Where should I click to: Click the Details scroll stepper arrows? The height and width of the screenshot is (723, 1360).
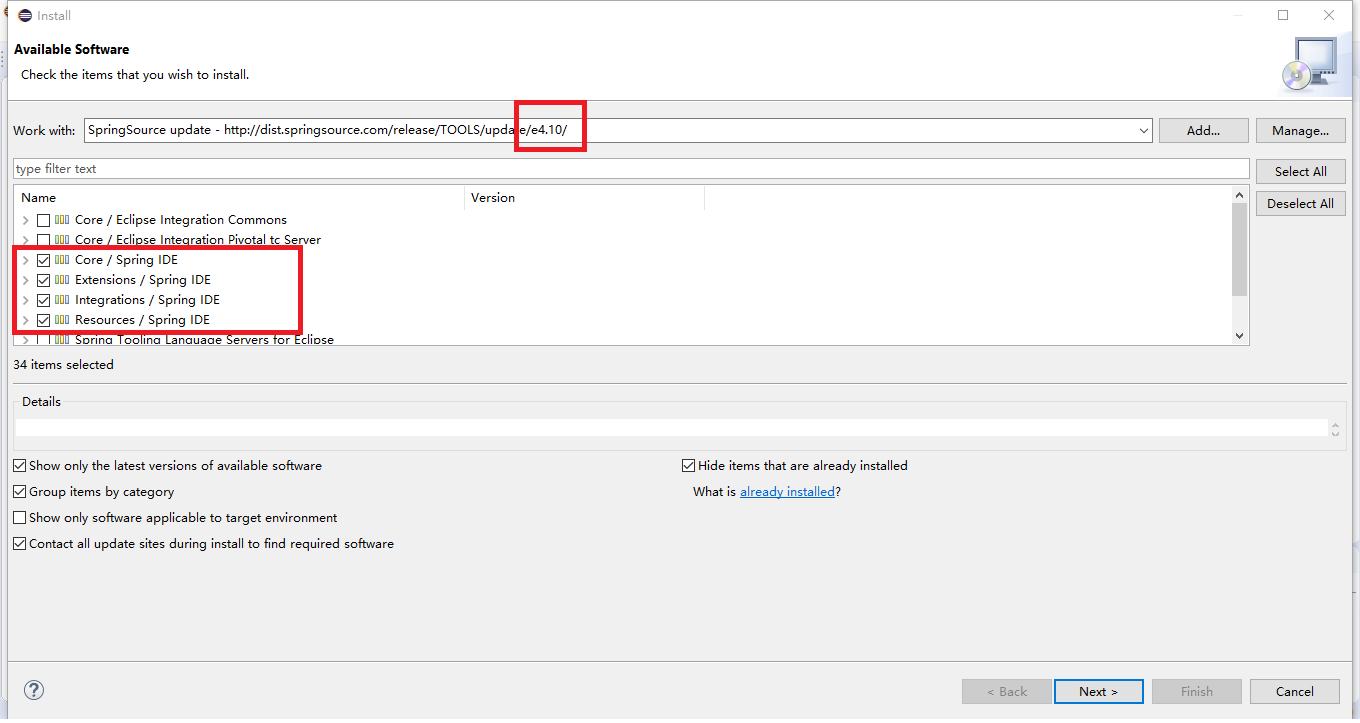coord(1335,428)
